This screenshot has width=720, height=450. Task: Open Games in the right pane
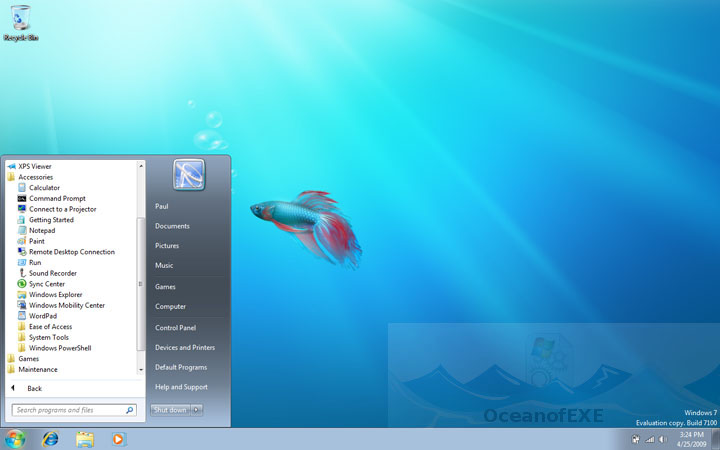coord(165,287)
